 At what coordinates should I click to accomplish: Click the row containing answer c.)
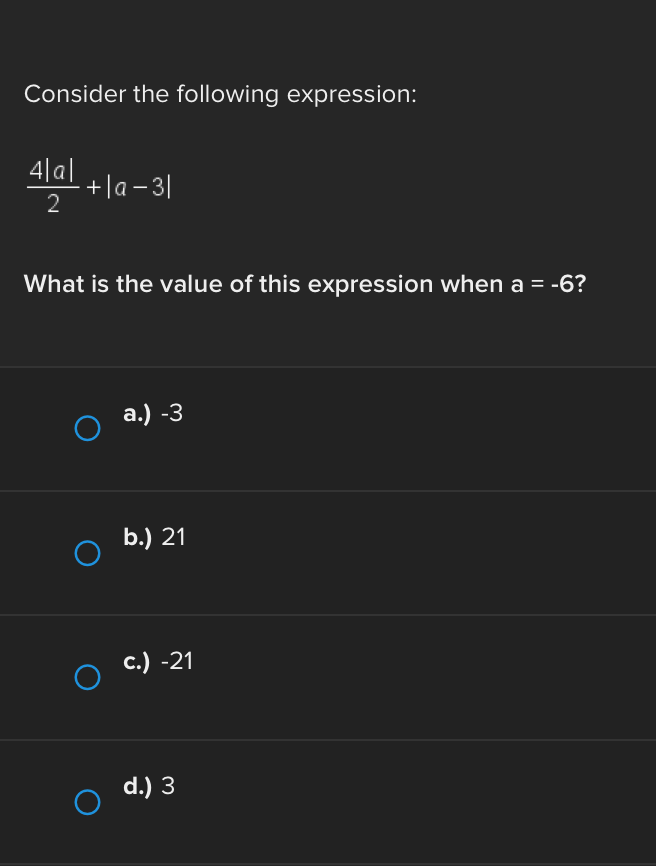pyautogui.click(x=328, y=677)
